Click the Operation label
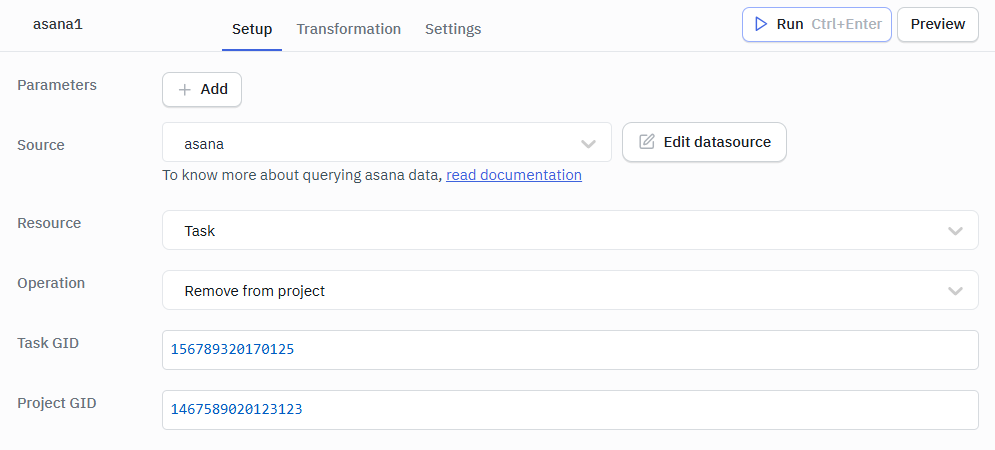Viewport: 995px width, 450px height. [51, 282]
